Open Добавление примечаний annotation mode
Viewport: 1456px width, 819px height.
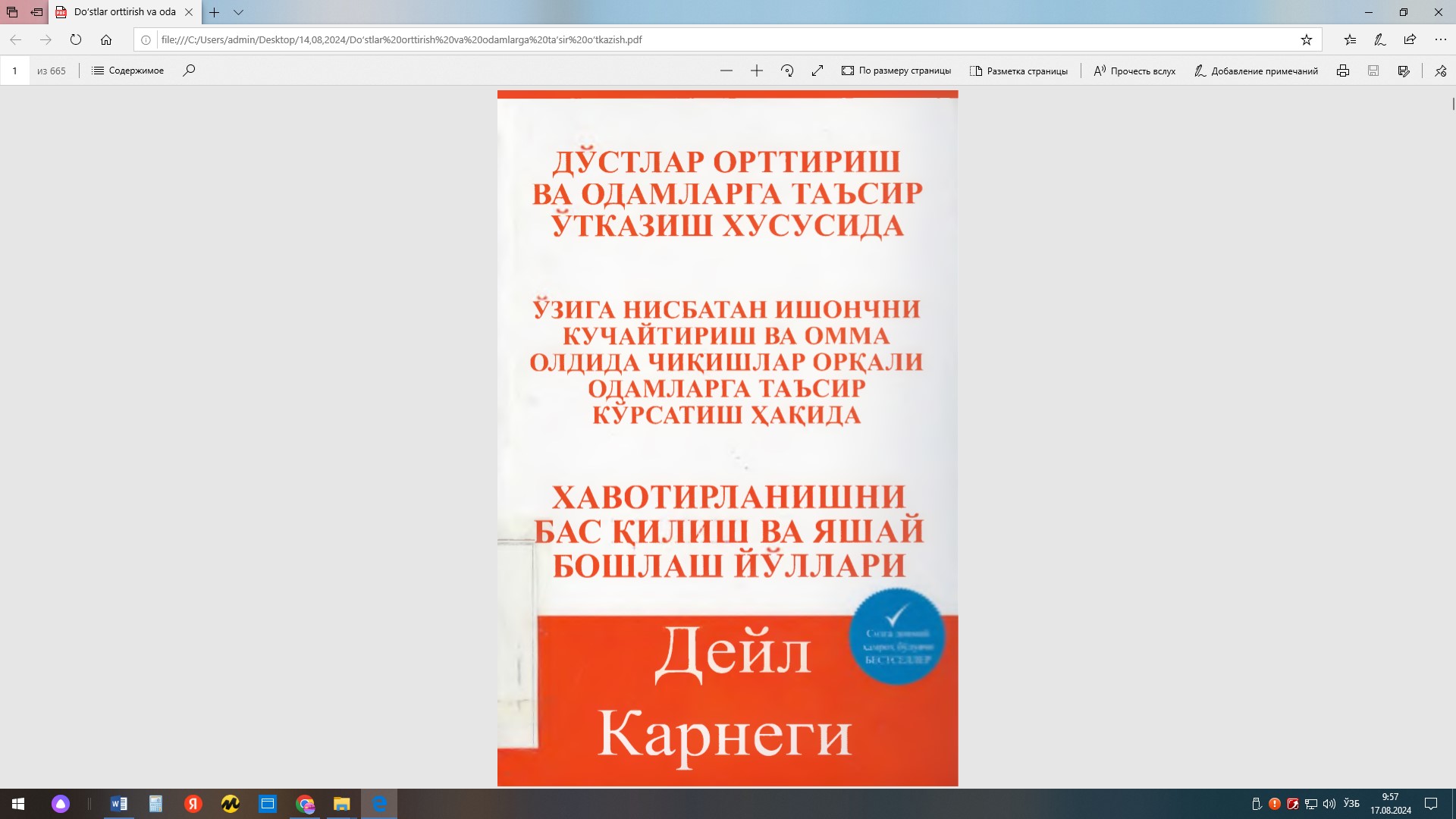pos(1257,71)
